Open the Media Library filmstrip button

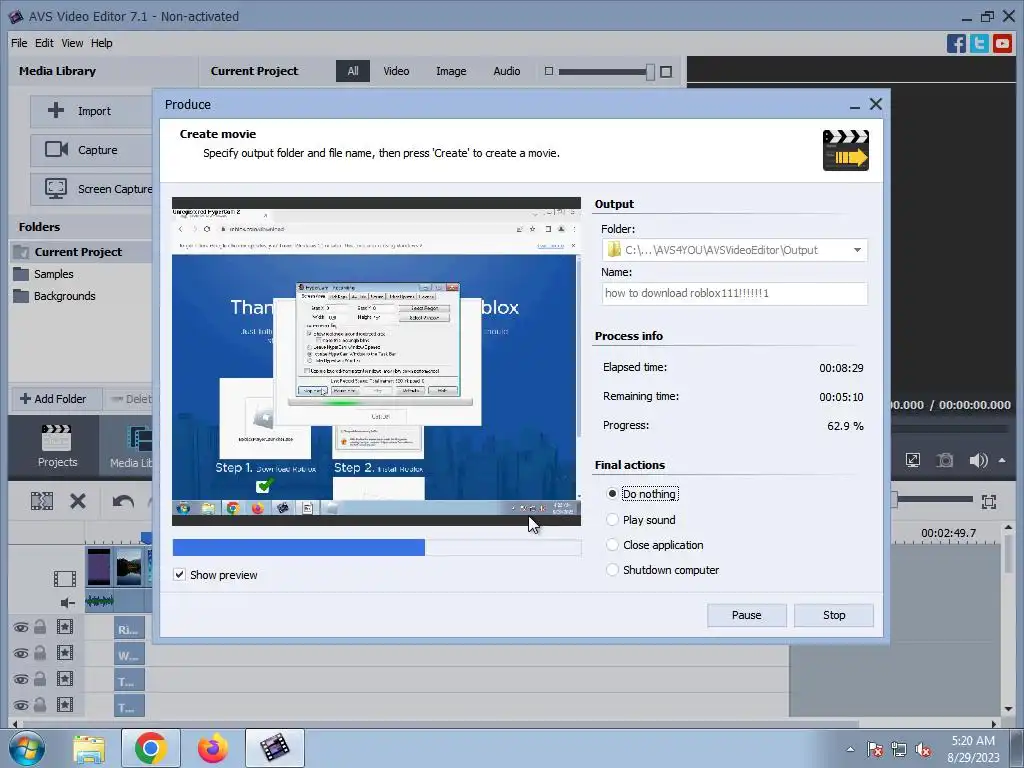[x=131, y=445]
